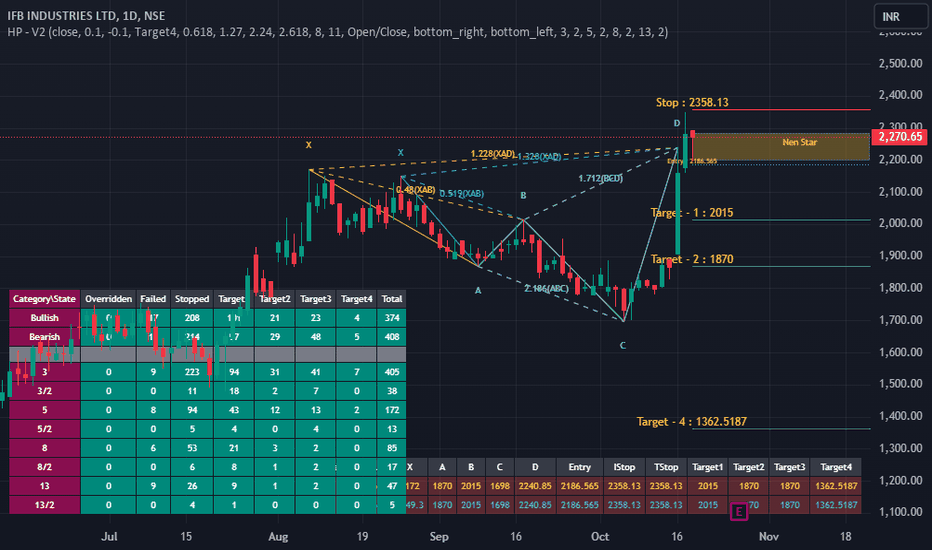Click the 'Nen Star' pattern box

(781, 146)
